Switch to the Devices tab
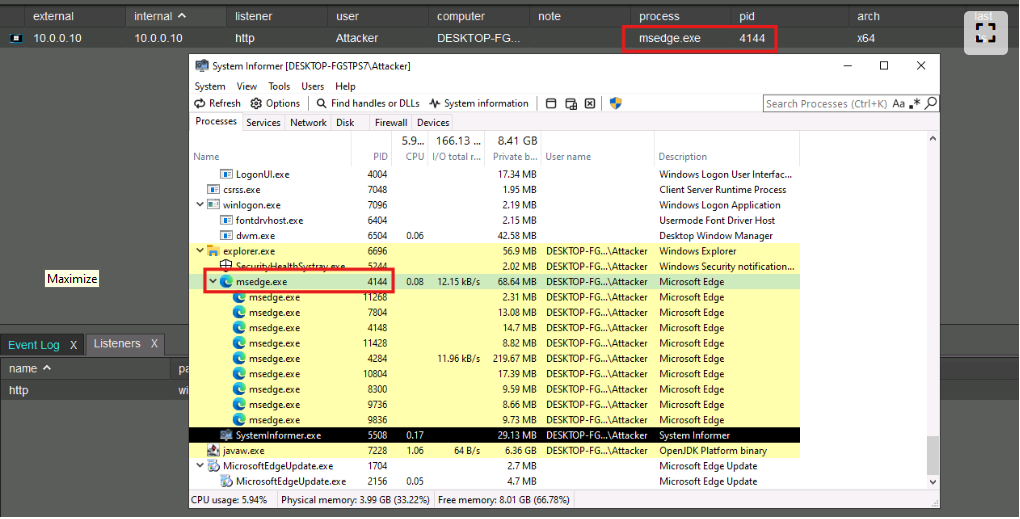The width and height of the screenshot is (1020, 519). pos(433,122)
